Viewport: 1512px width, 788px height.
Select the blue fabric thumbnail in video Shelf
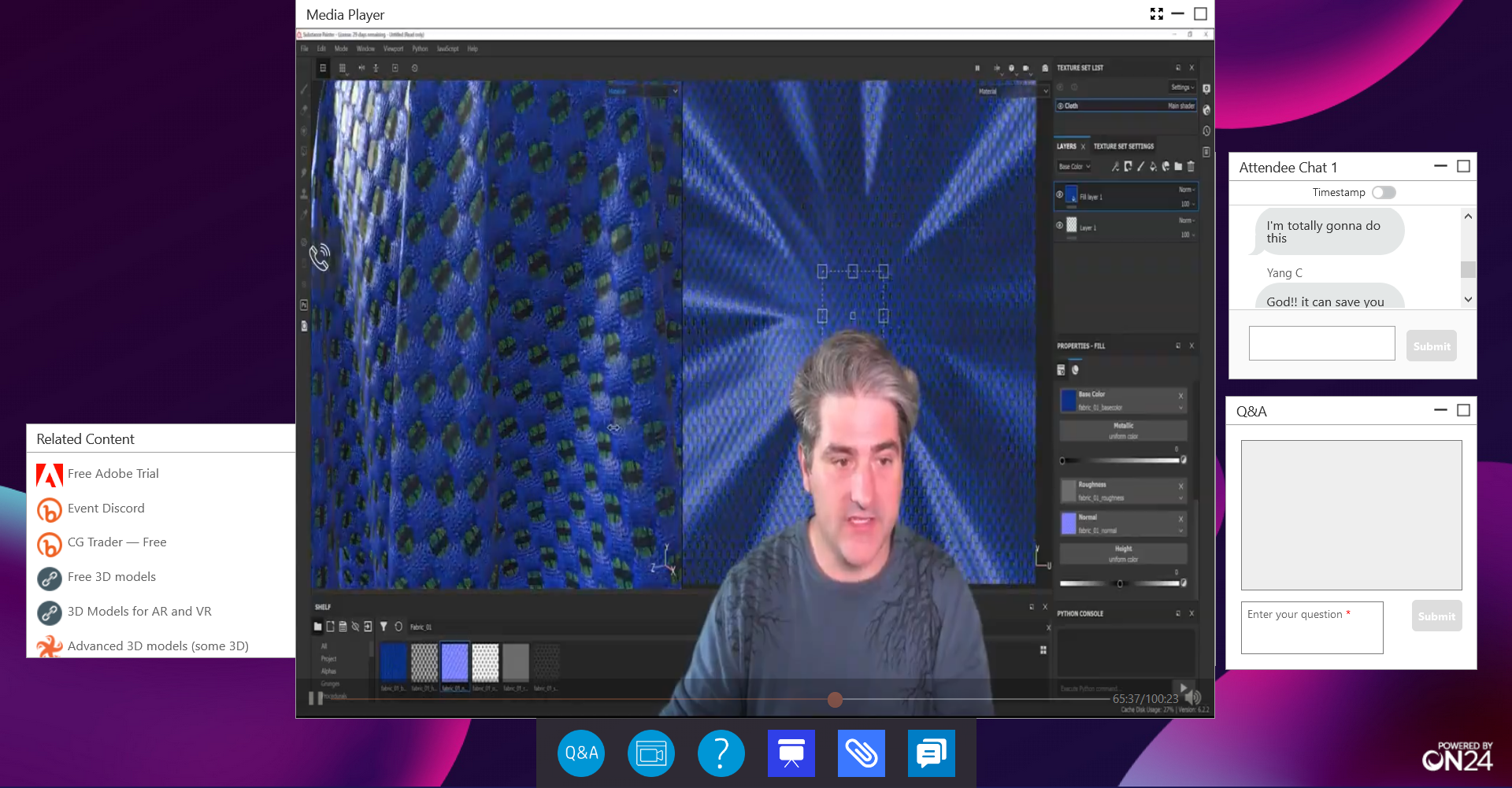[393, 662]
